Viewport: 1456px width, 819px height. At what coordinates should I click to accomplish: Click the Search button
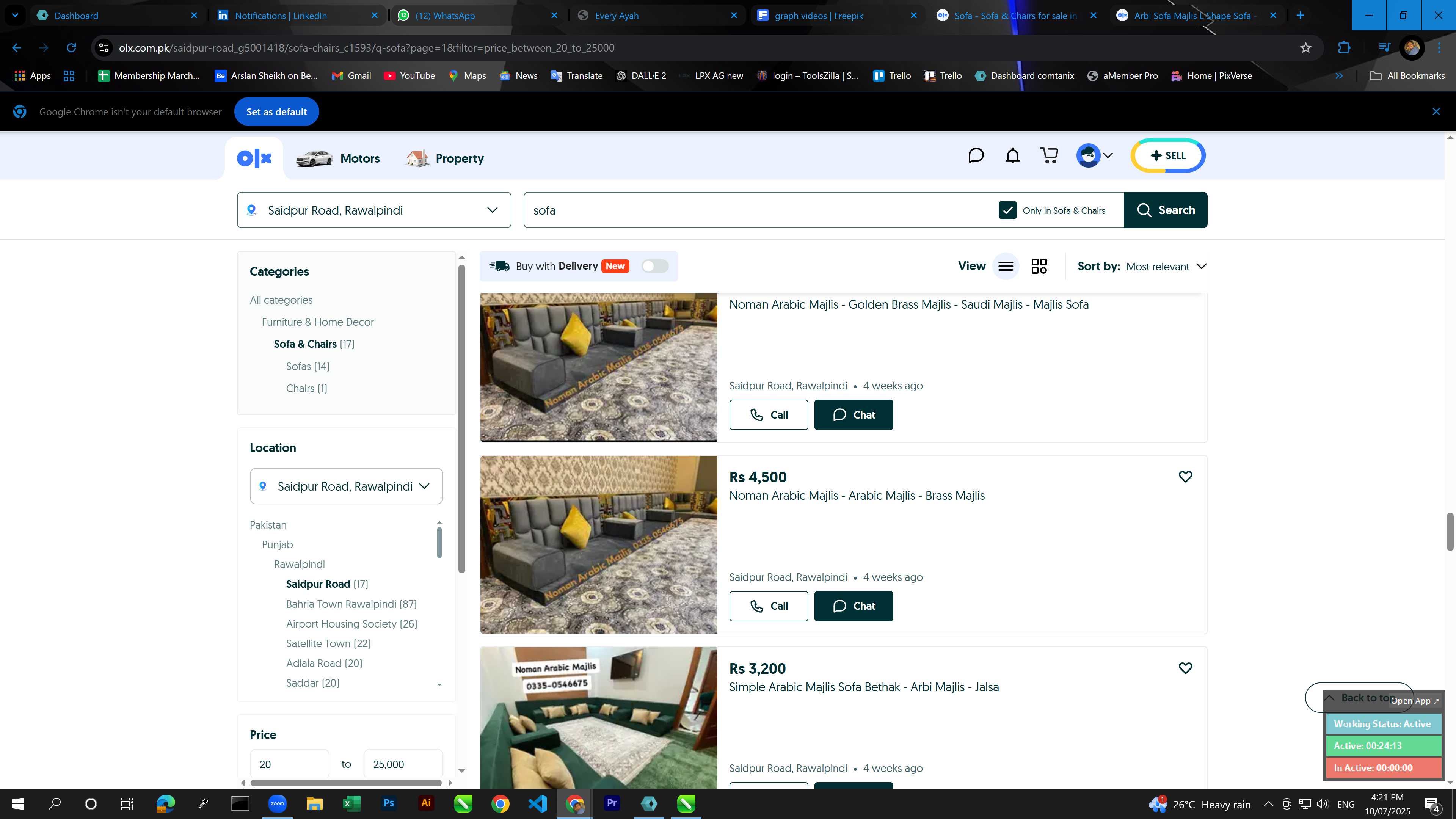coord(1166,210)
